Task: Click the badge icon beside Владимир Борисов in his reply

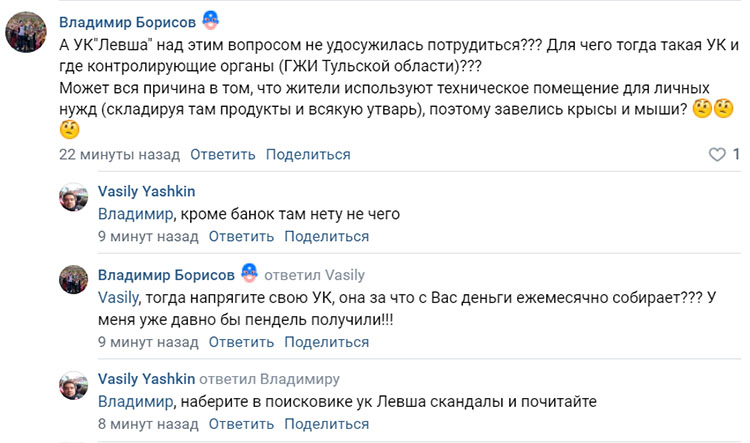Action: pyautogui.click(x=250, y=274)
